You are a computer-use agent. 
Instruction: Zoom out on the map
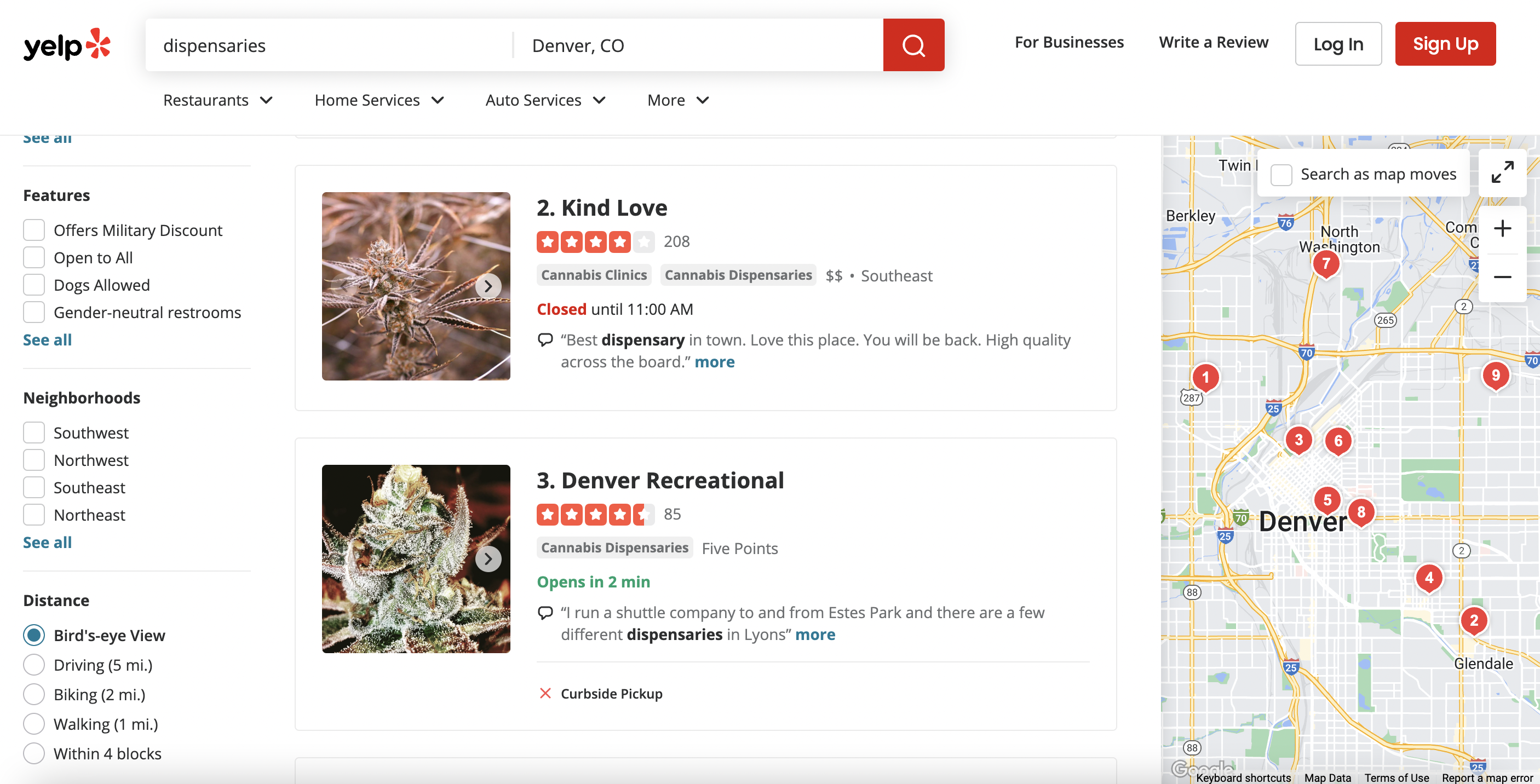click(1502, 276)
